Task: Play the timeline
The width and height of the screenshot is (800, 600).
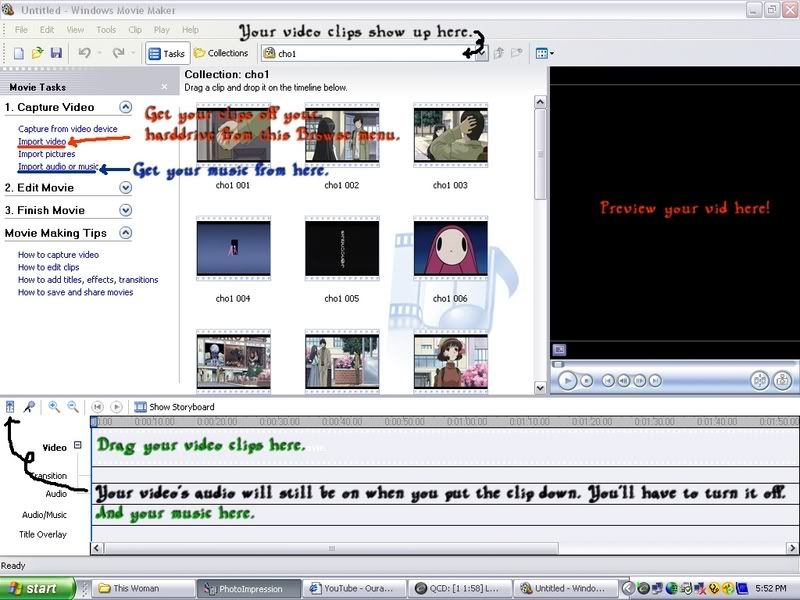Action: pyautogui.click(x=116, y=407)
